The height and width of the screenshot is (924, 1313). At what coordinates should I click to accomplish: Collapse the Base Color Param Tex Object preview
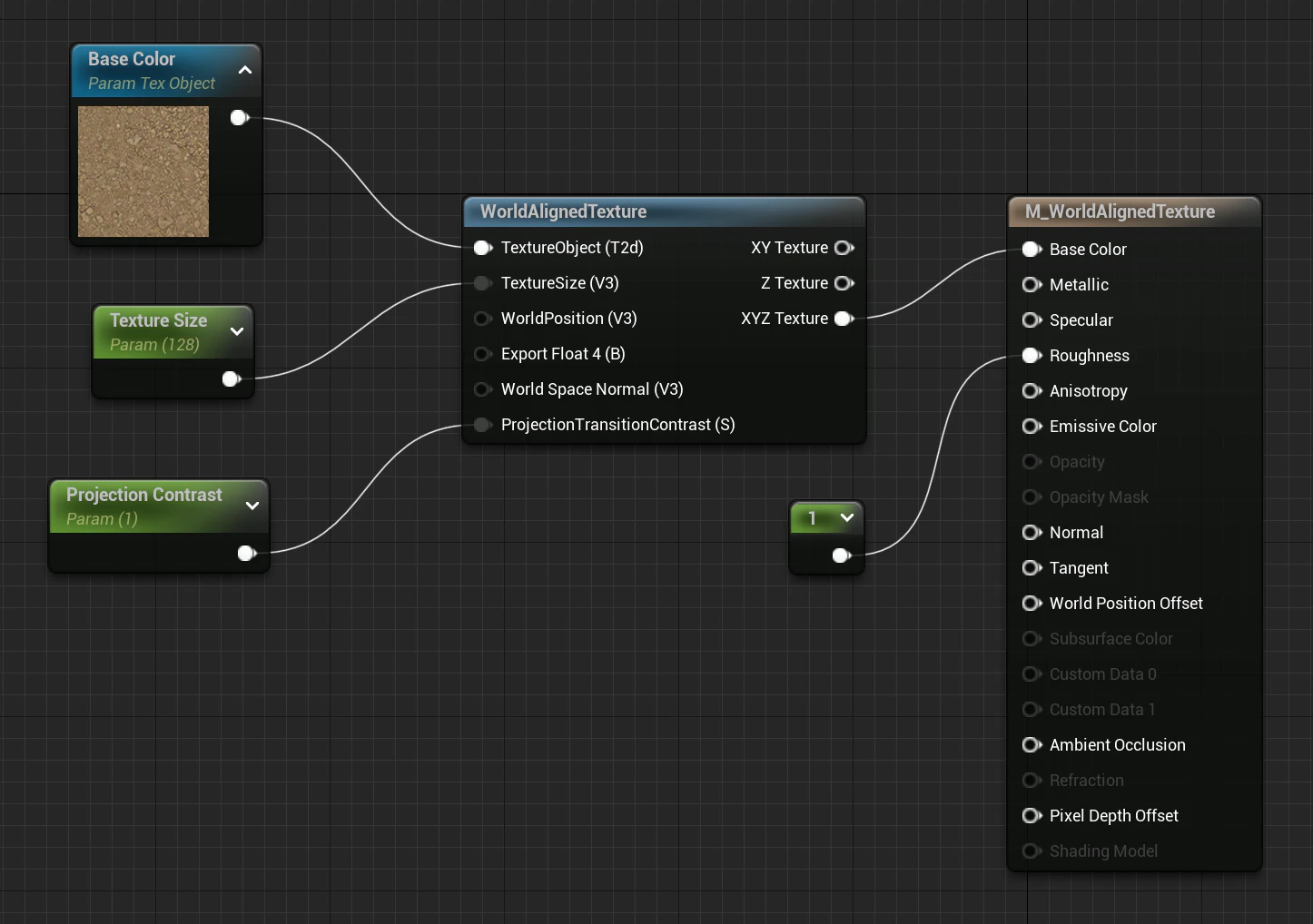tap(245, 70)
